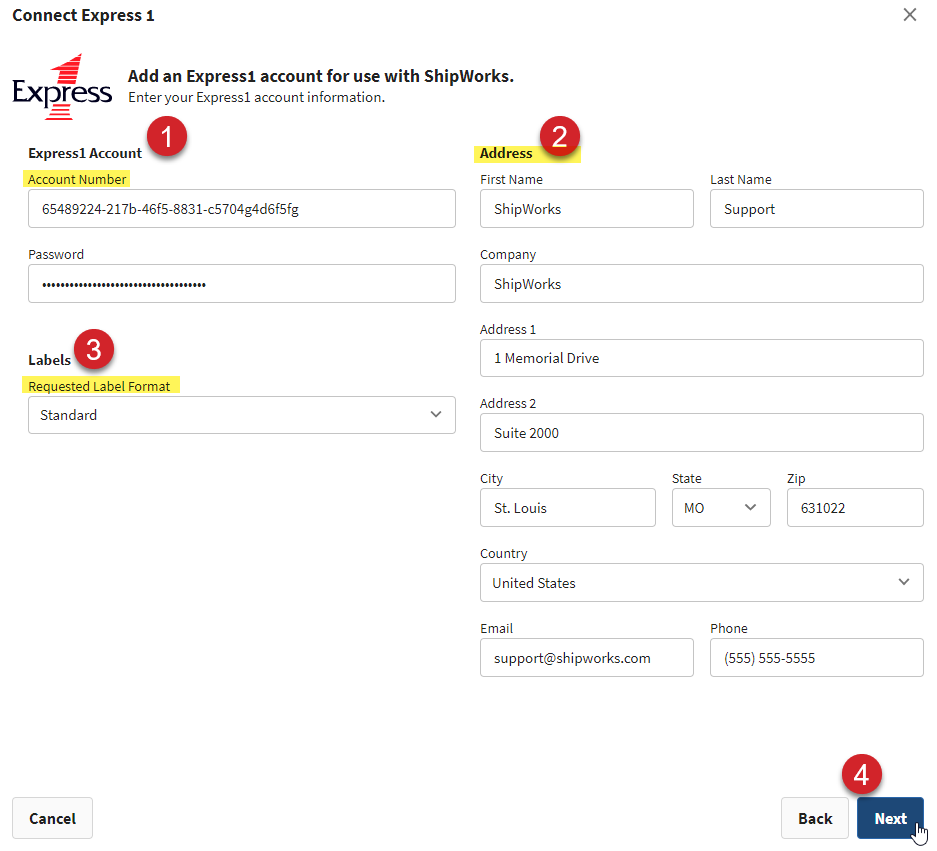The height and width of the screenshot is (851, 937).
Task: Expand the State dropdown showing MO
Action: pyautogui.click(x=721, y=508)
